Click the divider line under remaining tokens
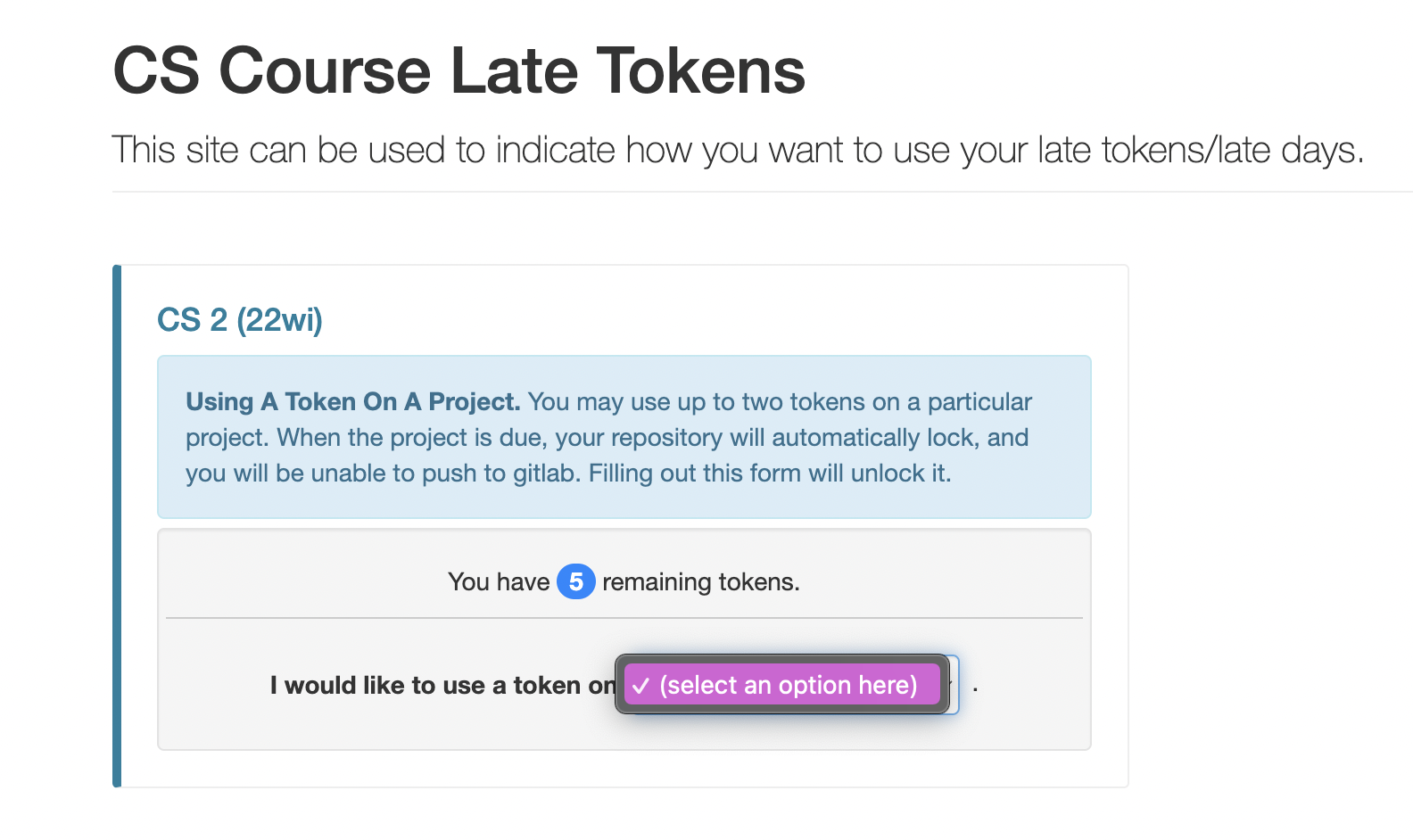1413x840 pixels. pyautogui.click(x=624, y=618)
